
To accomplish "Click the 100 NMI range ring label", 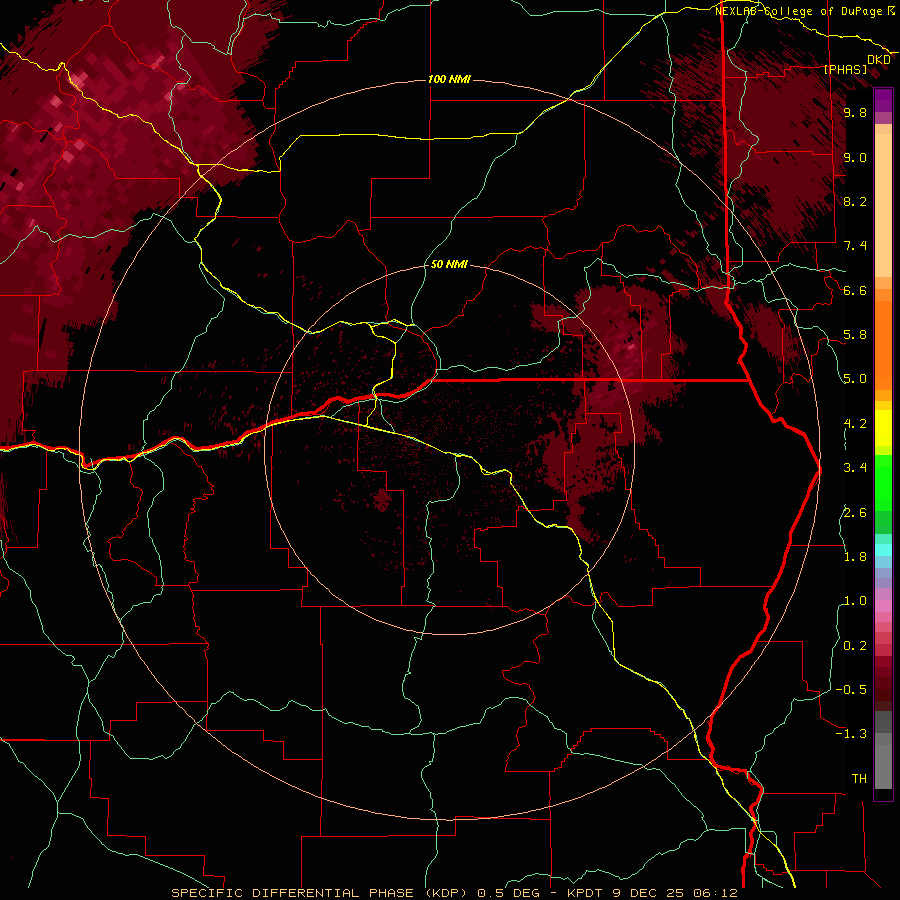I will tap(449, 79).
